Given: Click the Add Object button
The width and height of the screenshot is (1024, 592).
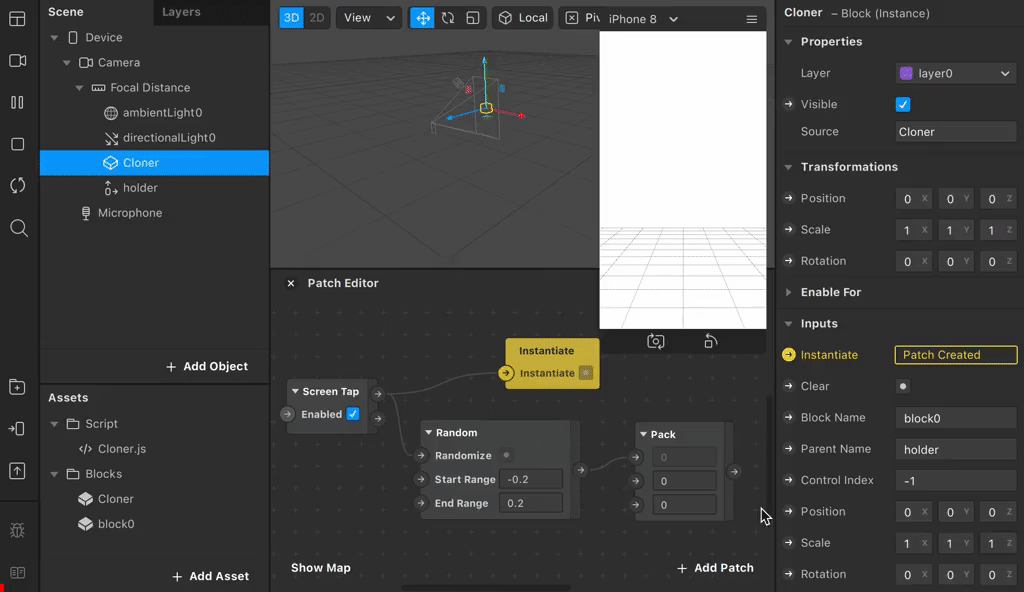Looking at the screenshot, I should [206, 366].
